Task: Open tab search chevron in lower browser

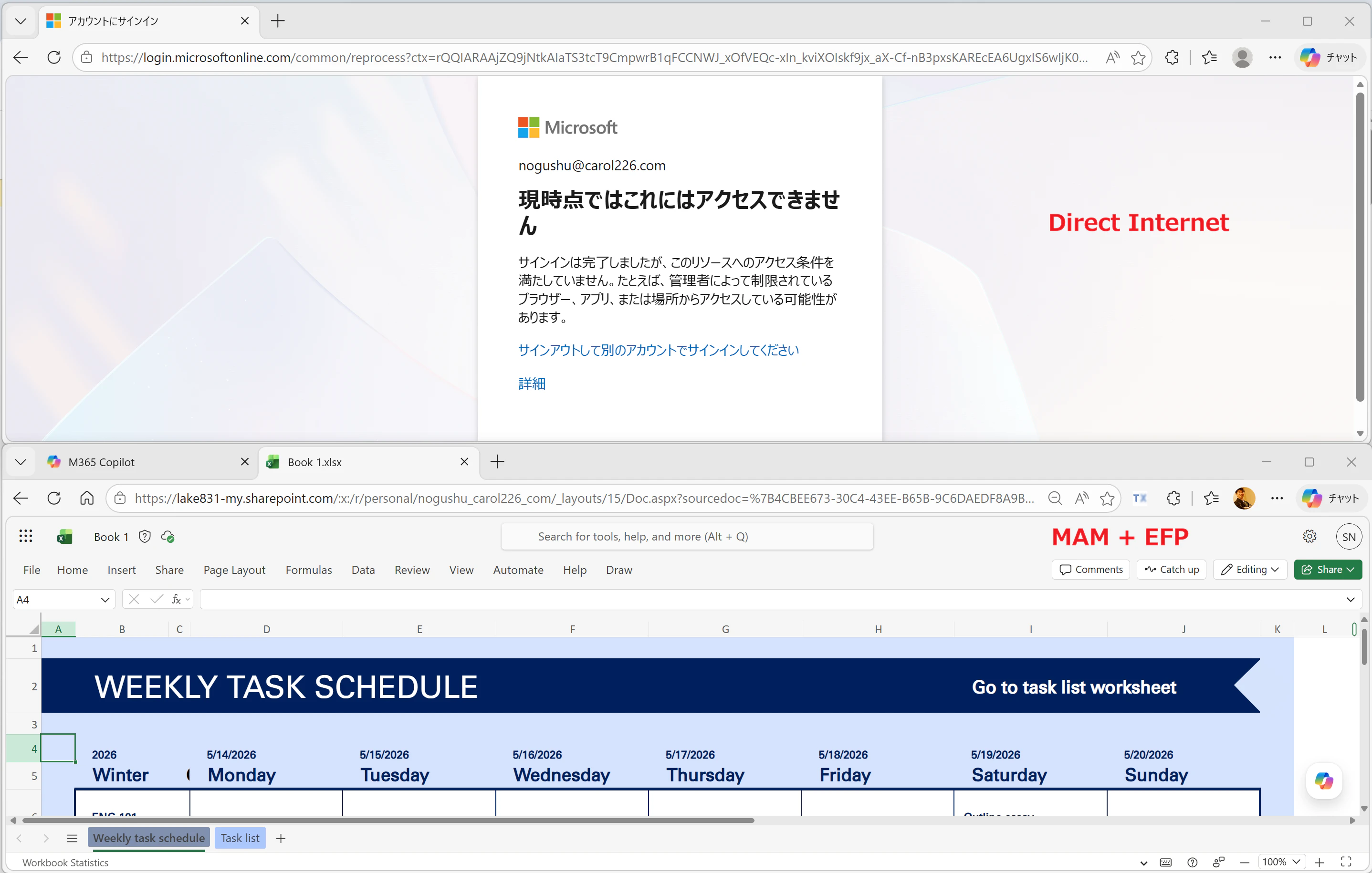Action: click(21, 462)
